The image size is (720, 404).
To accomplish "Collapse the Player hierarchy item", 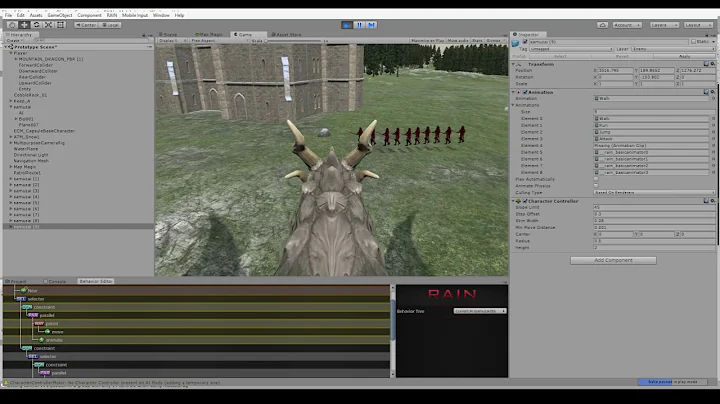I will (x=11, y=53).
